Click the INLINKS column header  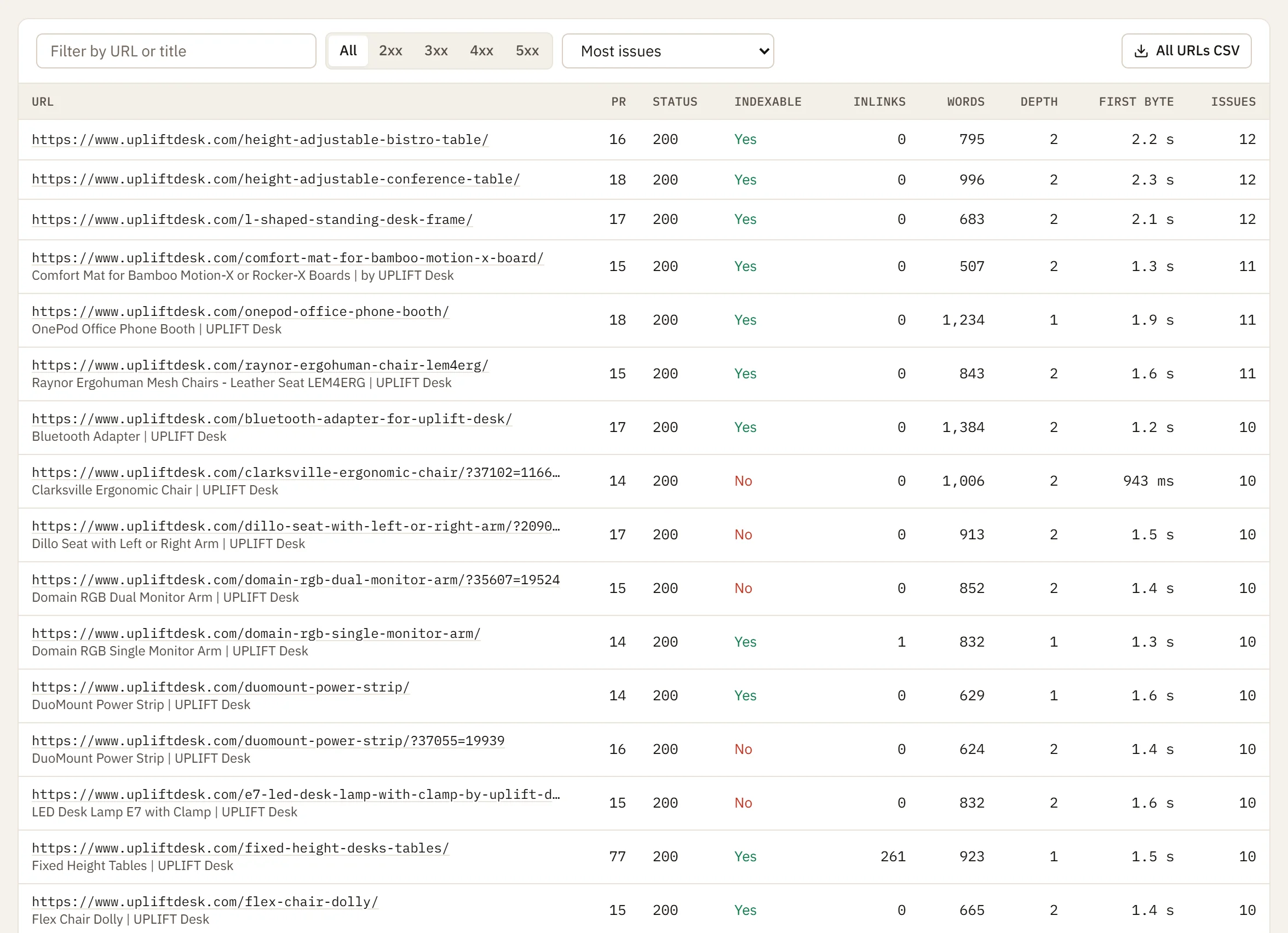[879, 102]
